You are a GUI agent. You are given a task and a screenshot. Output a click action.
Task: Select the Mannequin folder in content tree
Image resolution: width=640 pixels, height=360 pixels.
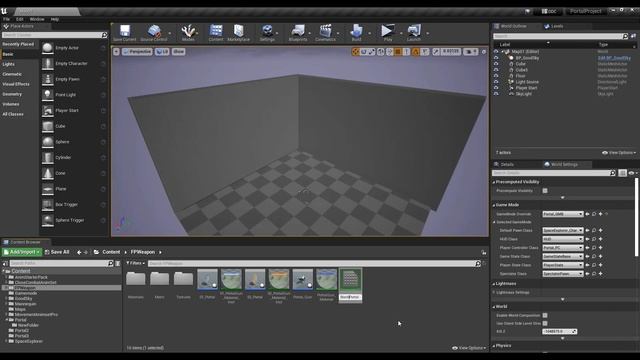(x=25, y=304)
